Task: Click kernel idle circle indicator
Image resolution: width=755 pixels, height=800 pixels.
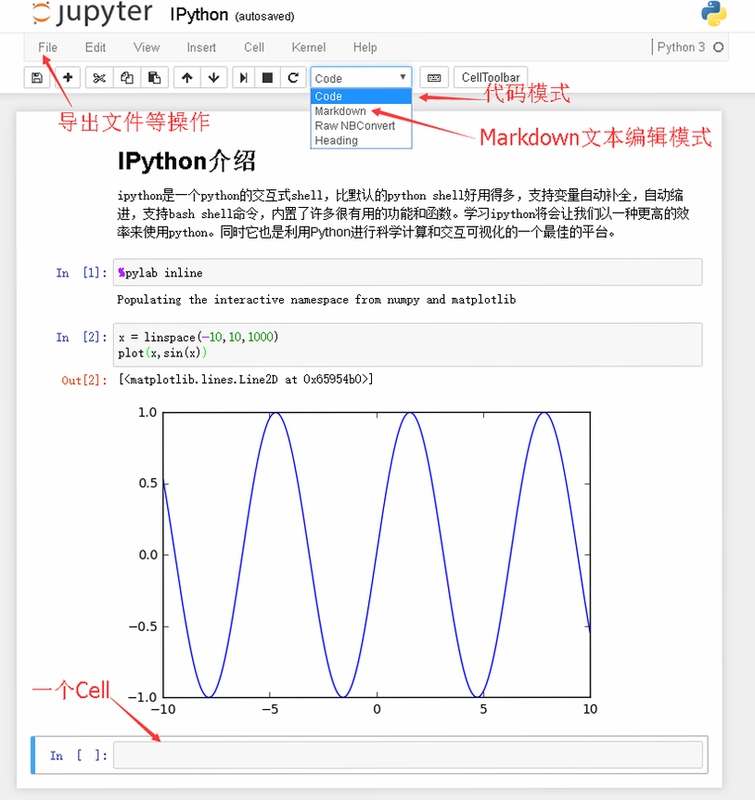Action: (x=718, y=47)
